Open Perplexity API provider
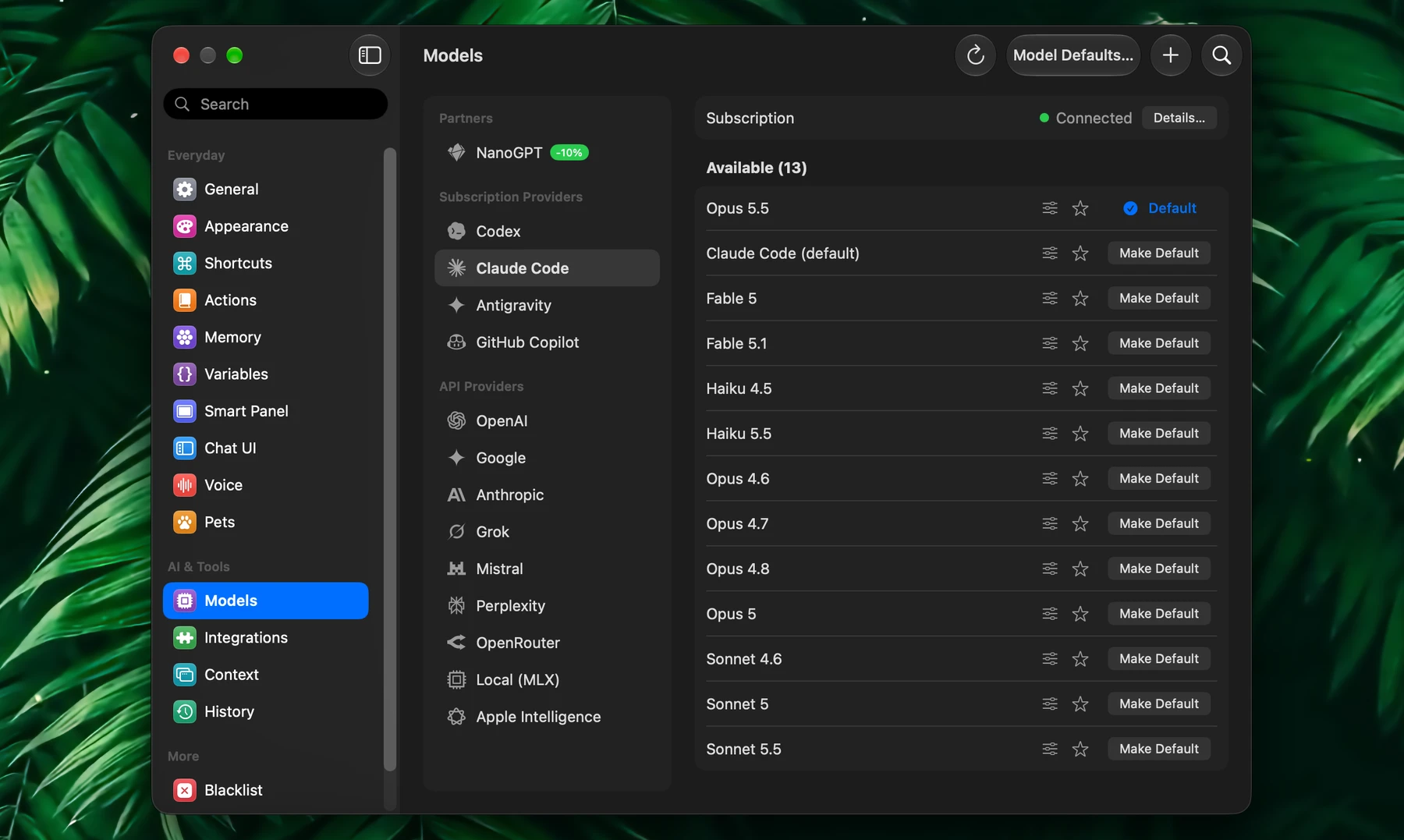 click(547, 606)
